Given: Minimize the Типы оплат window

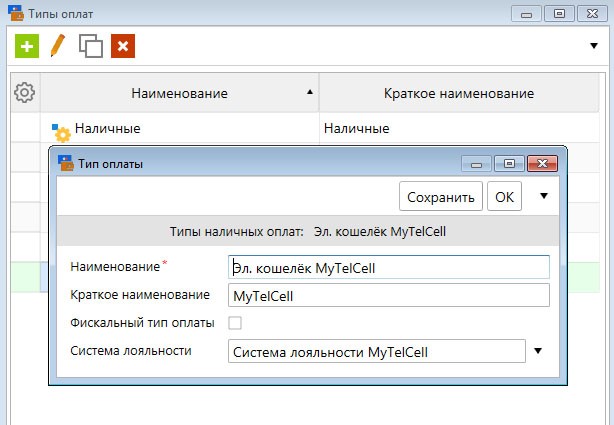Looking at the screenshot, I should (x=526, y=14).
